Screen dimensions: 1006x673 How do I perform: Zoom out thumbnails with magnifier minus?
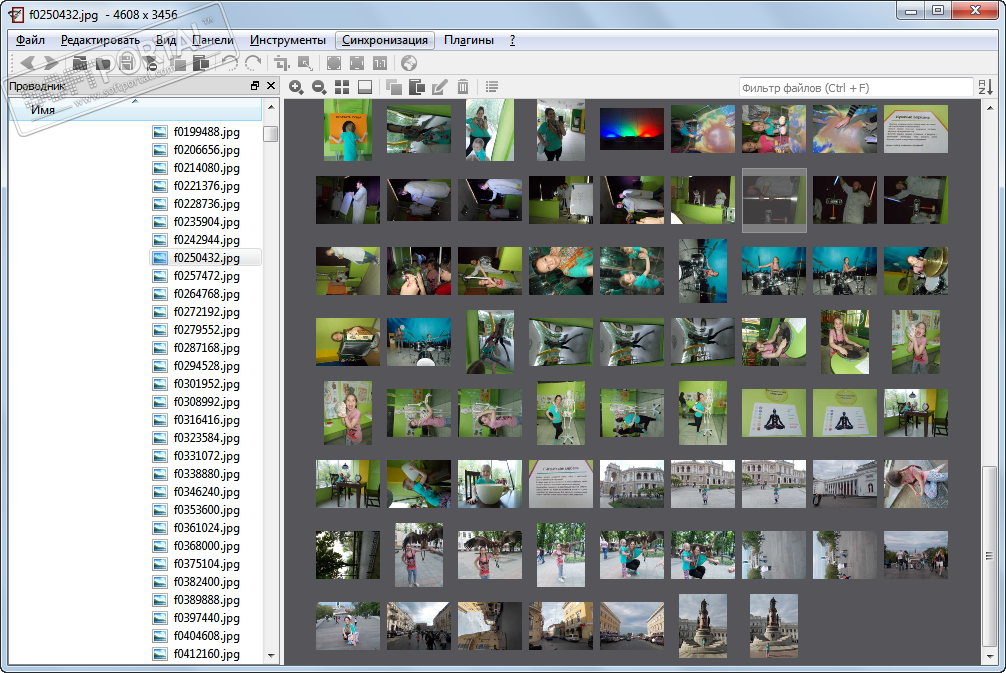[x=319, y=87]
